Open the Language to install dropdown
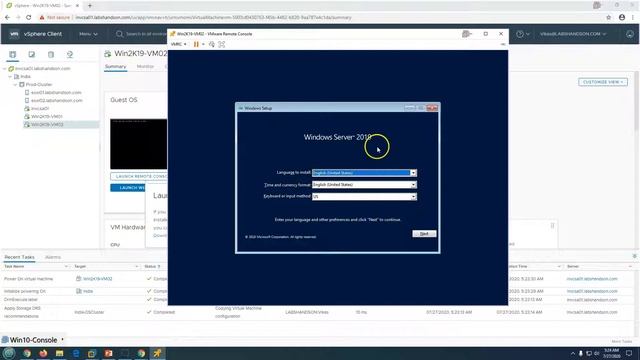The width and height of the screenshot is (640, 360). [x=413, y=173]
